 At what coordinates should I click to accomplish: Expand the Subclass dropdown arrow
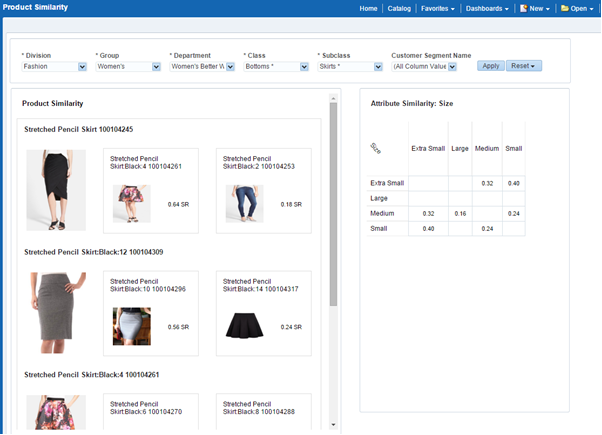pyautogui.click(x=379, y=67)
